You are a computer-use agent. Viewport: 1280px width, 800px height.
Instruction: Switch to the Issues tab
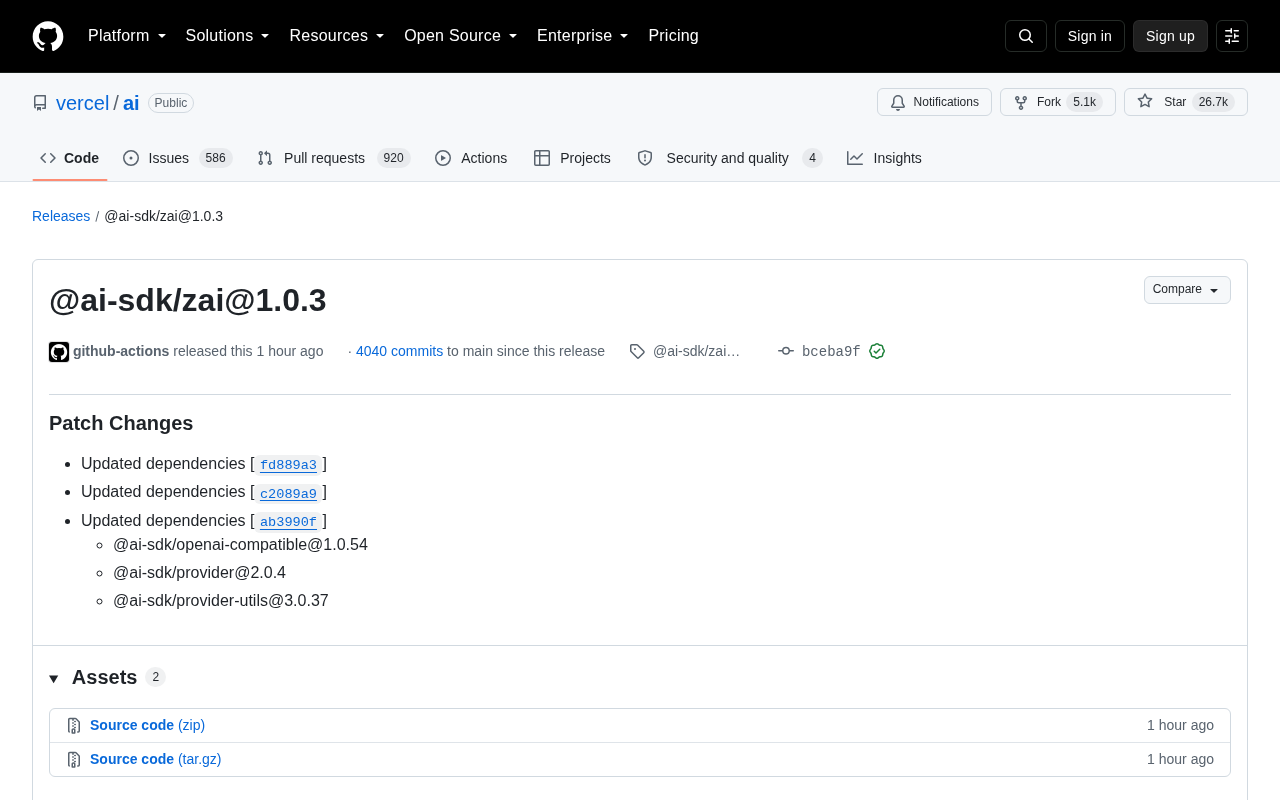pos(178,158)
